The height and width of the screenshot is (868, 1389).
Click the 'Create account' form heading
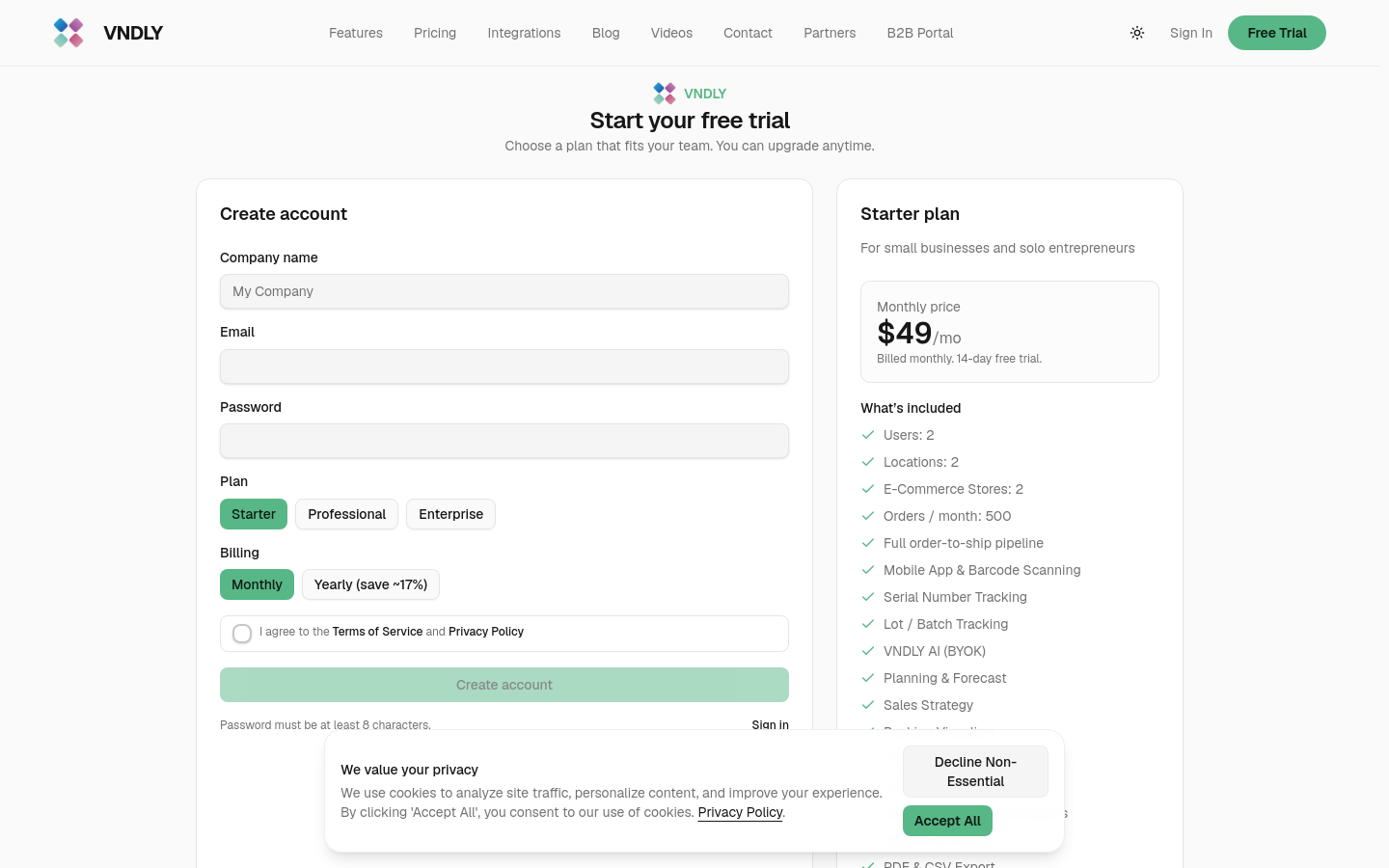click(x=284, y=214)
